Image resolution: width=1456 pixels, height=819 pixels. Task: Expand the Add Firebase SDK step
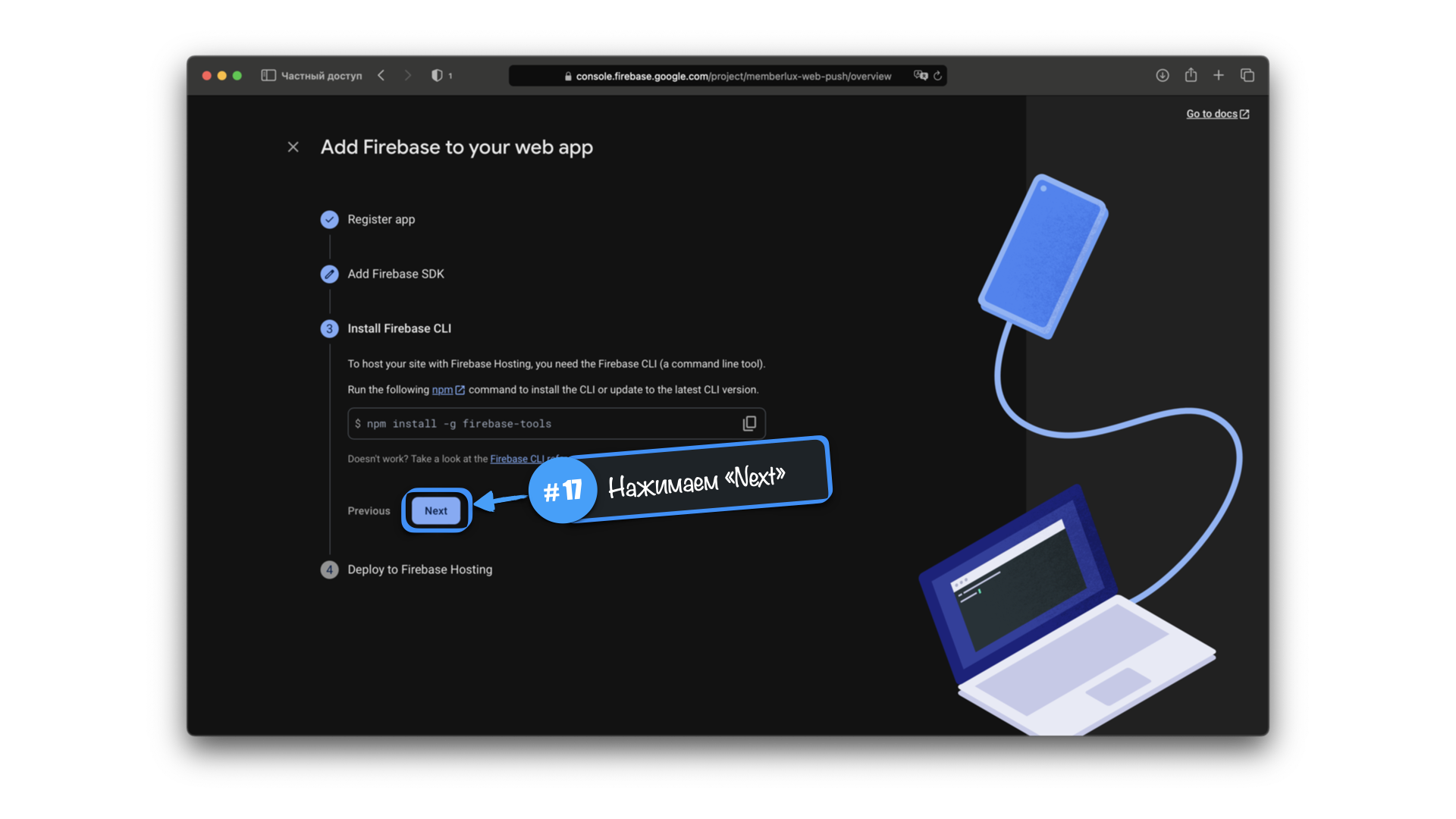(x=395, y=275)
